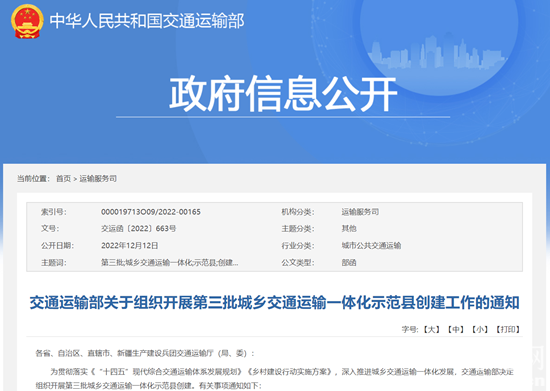The image size is (550, 391).
Task: Click 城市公共交通运输 industry category value
Action: click(x=371, y=245)
